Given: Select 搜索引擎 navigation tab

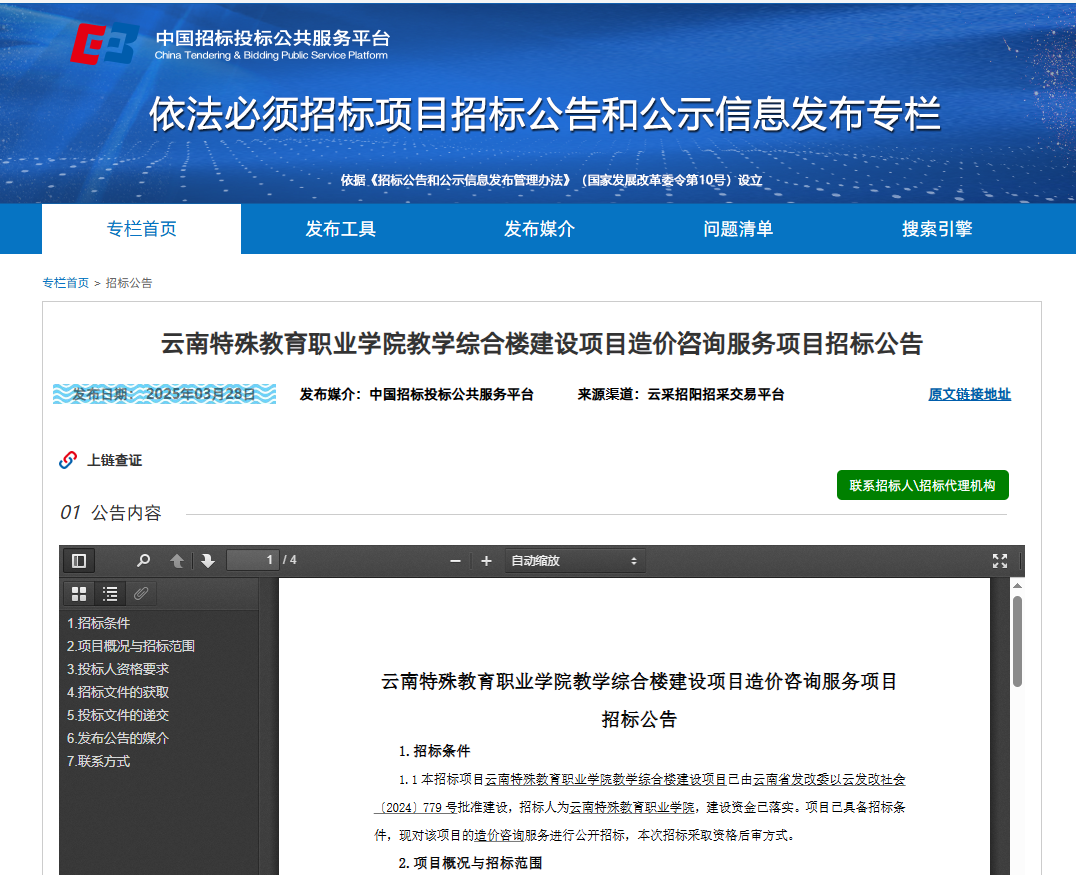Looking at the screenshot, I should click(937, 229).
